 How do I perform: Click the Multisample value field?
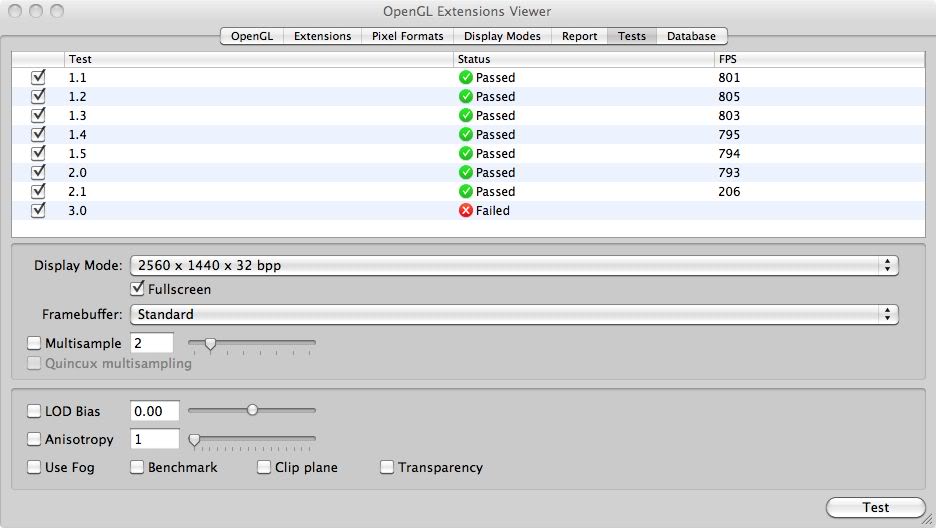point(152,343)
